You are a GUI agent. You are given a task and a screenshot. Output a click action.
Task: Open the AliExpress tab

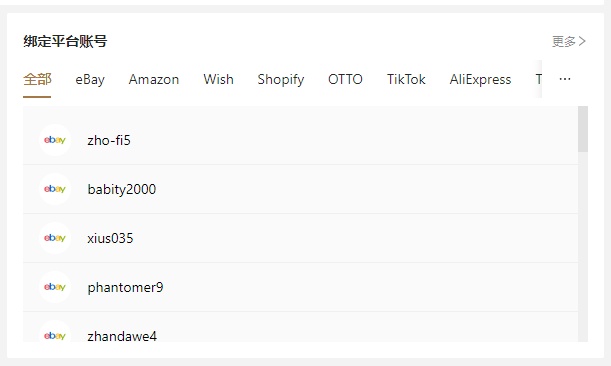coord(480,79)
